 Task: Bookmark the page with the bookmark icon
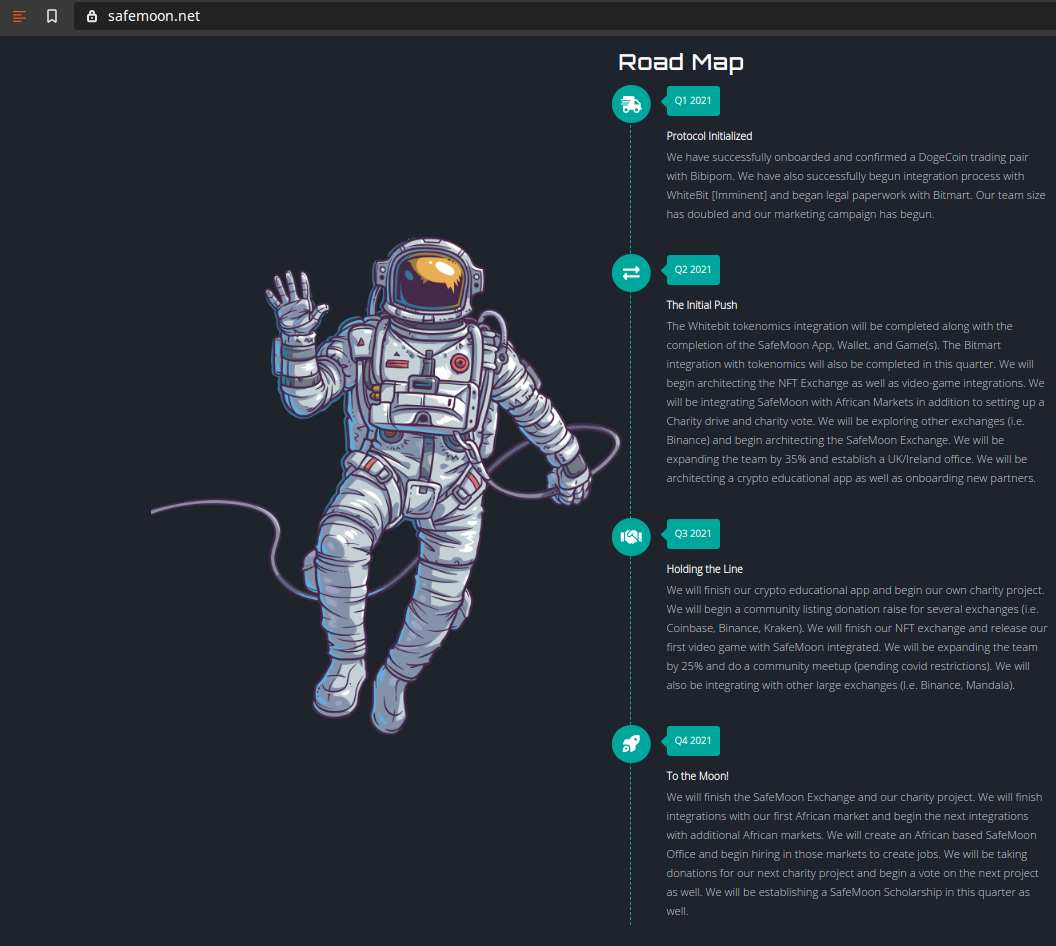coord(52,16)
